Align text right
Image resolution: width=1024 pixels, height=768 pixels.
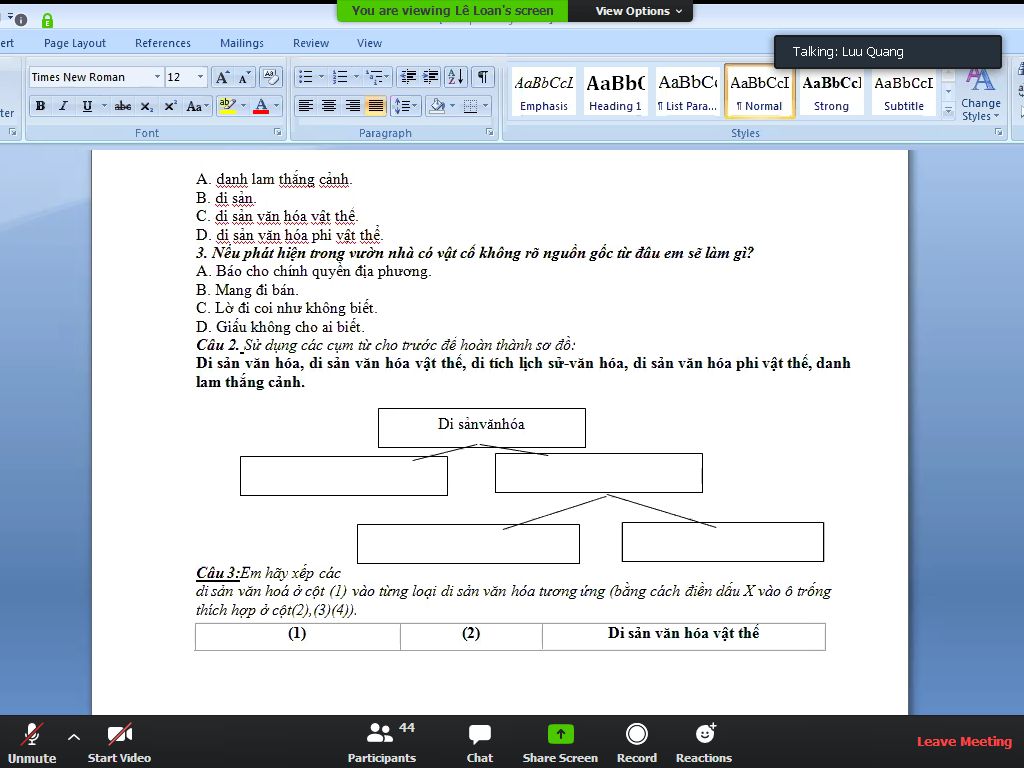pyautogui.click(x=353, y=106)
